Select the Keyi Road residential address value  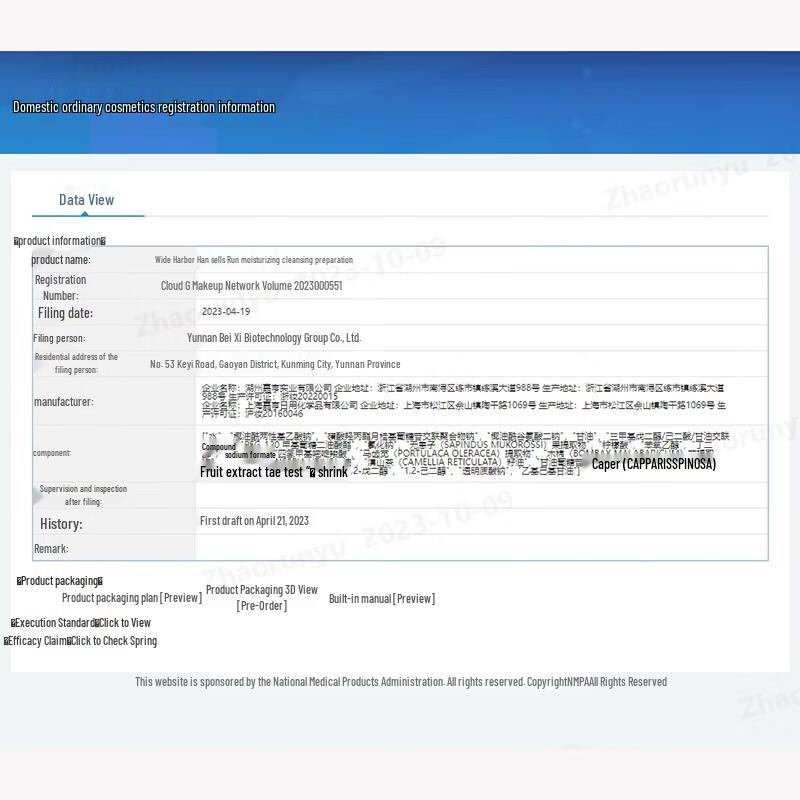tap(275, 365)
